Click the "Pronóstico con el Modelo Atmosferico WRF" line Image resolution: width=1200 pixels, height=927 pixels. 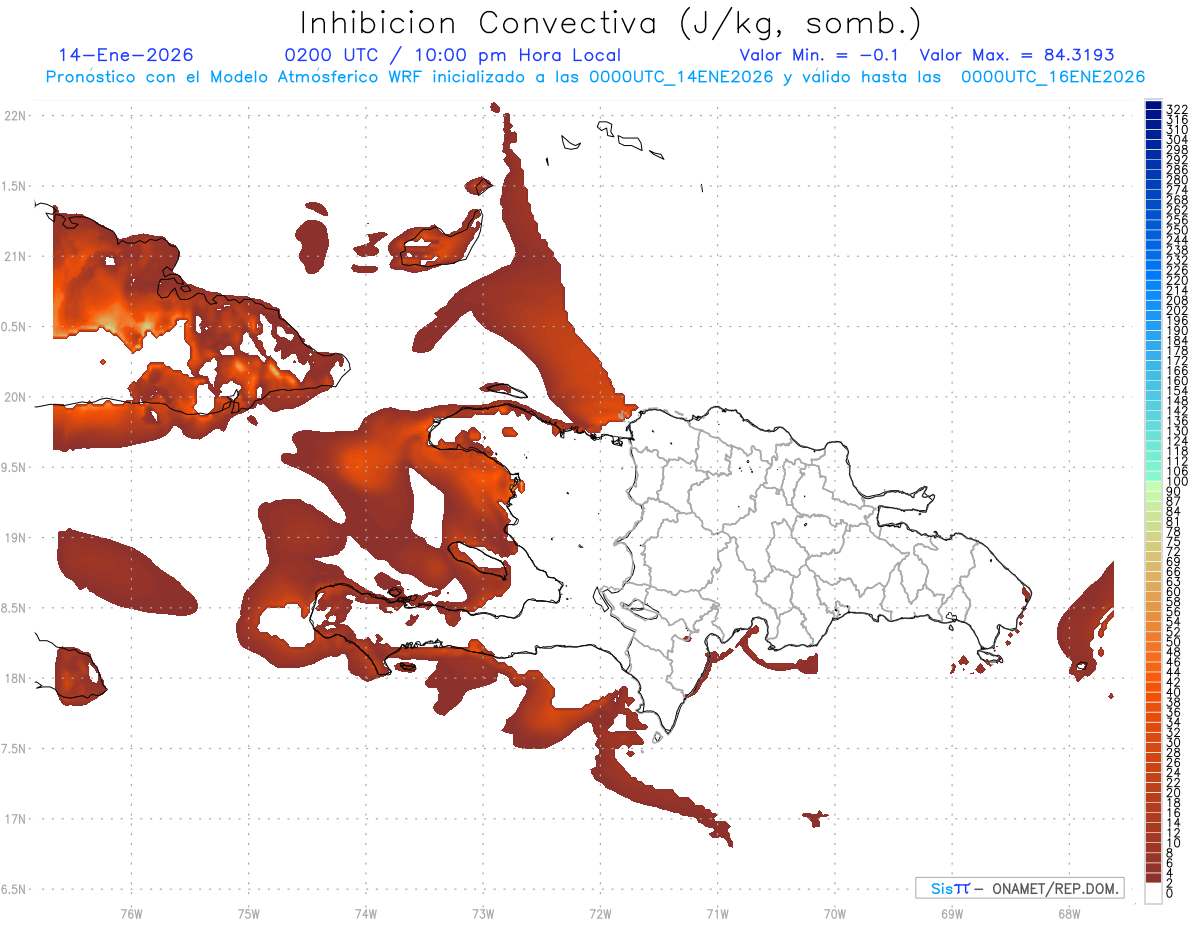point(595,77)
